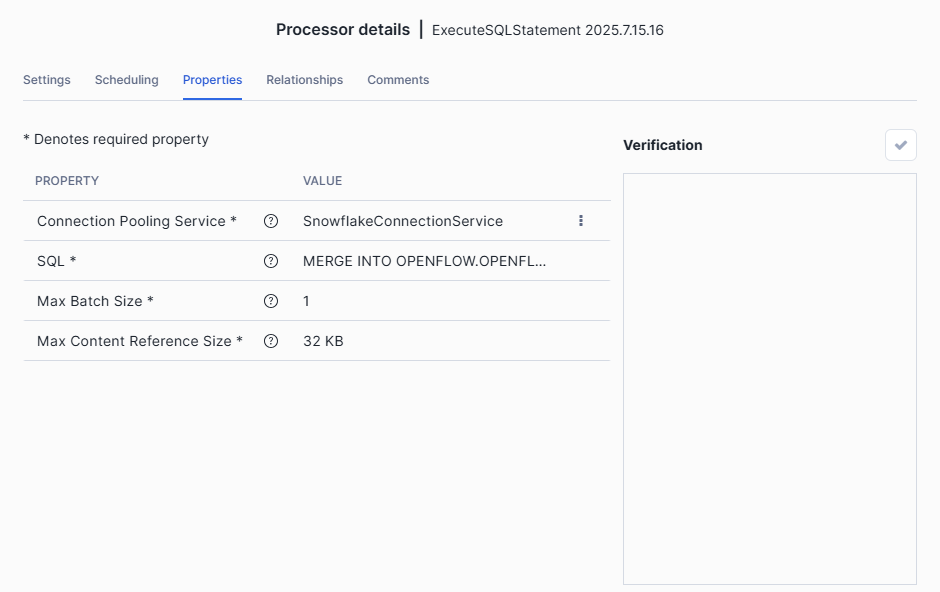Change the 32 KB value

[323, 341]
